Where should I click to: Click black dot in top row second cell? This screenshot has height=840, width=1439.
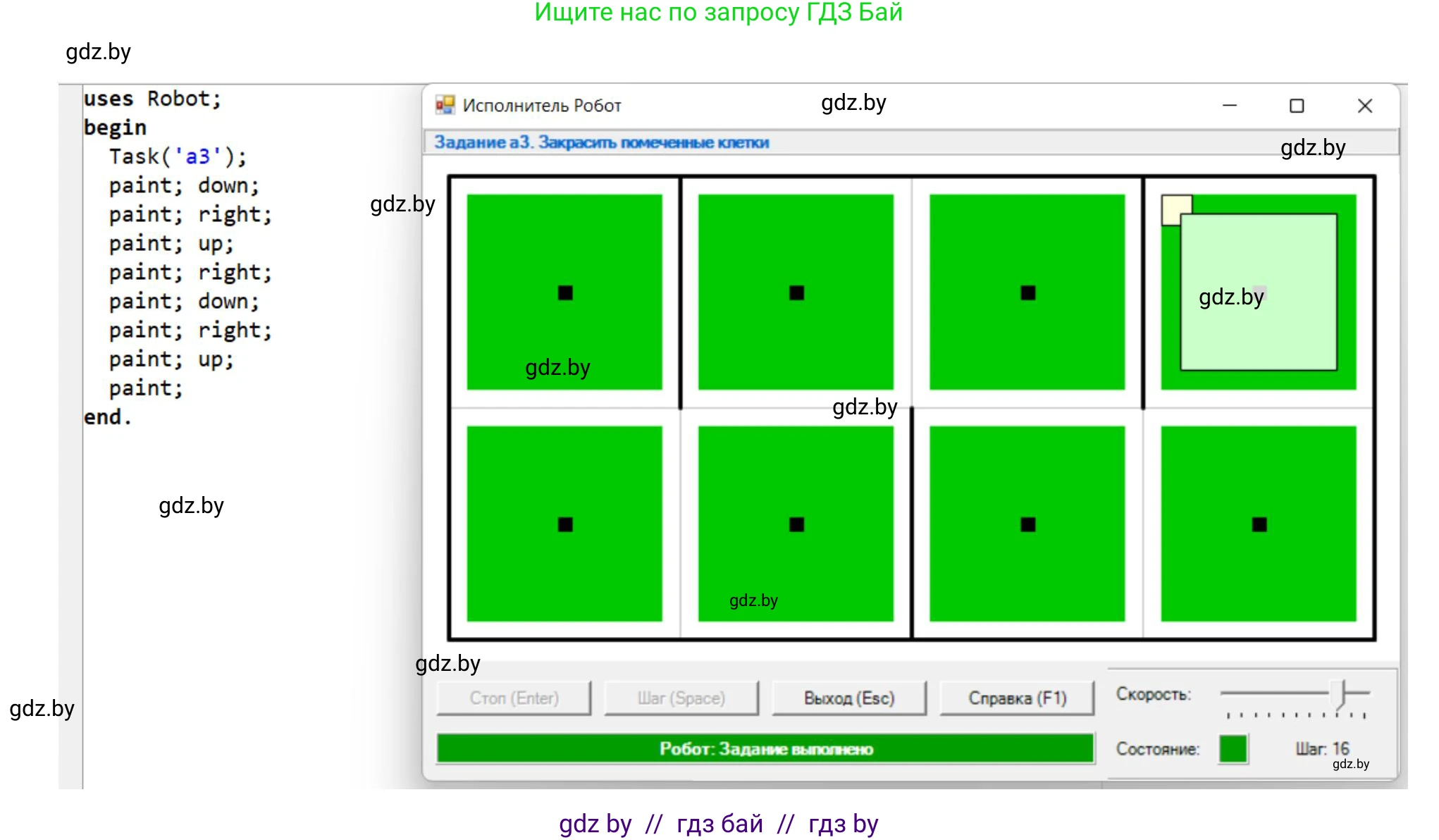796,292
